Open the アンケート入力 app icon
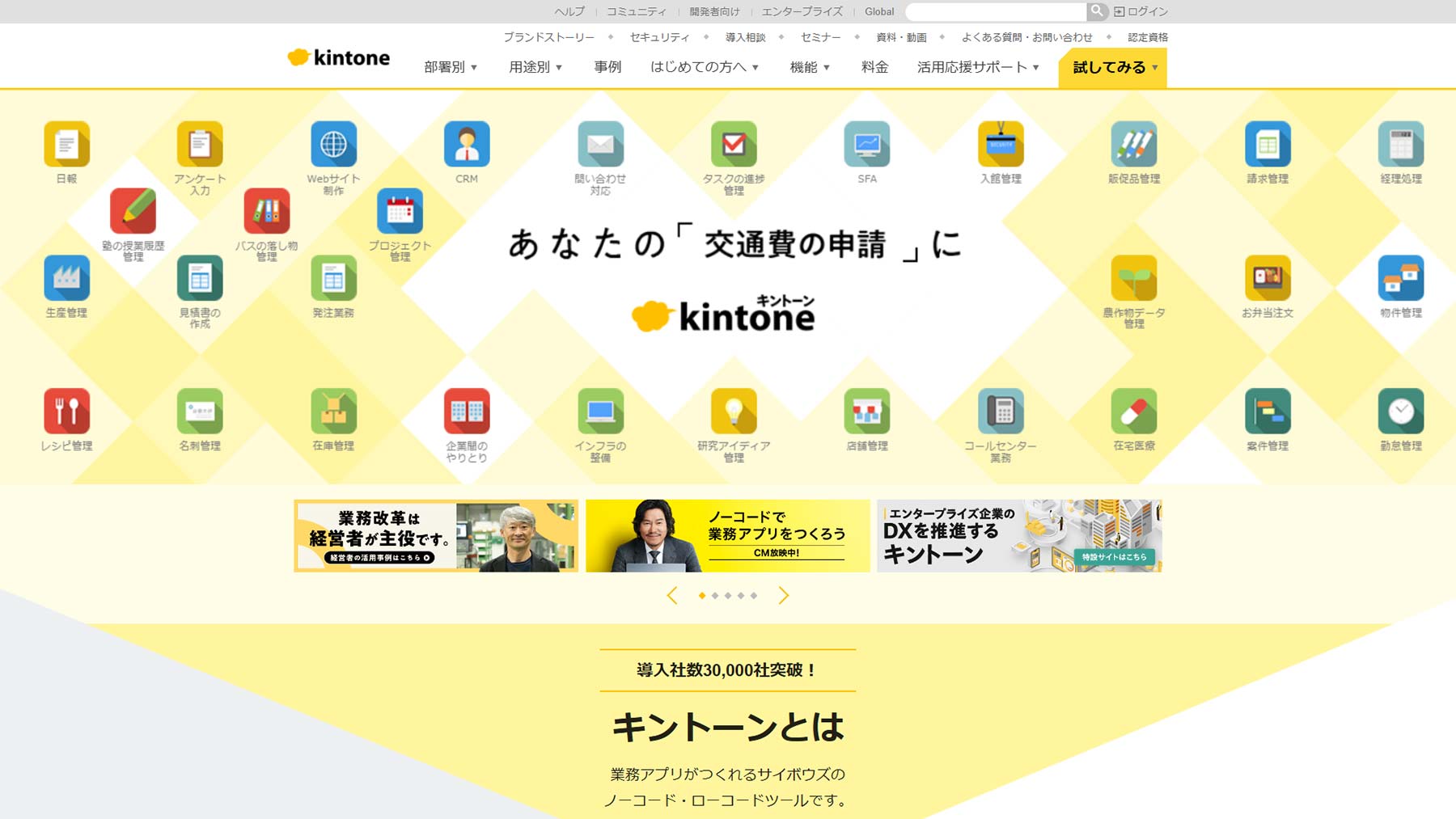This screenshot has width=1456, height=819. pos(200,144)
